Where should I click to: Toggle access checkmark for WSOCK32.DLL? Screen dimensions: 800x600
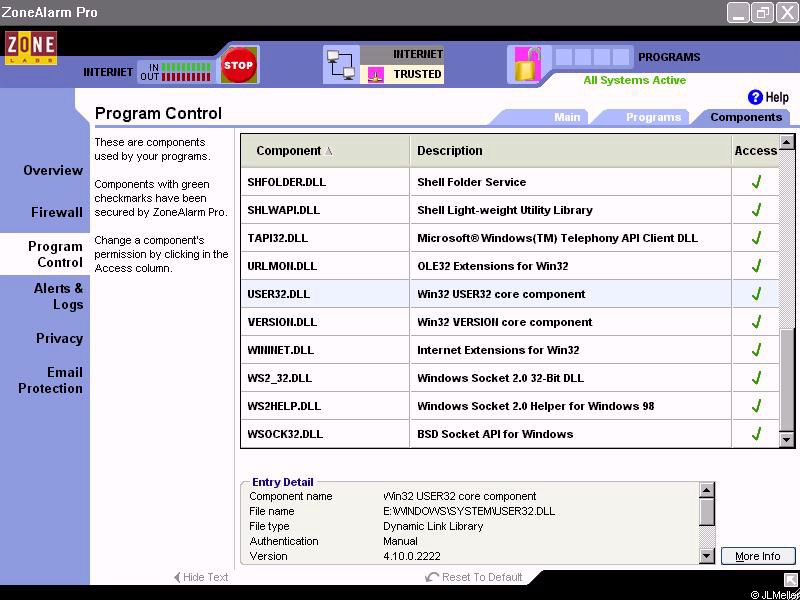(756, 435)
